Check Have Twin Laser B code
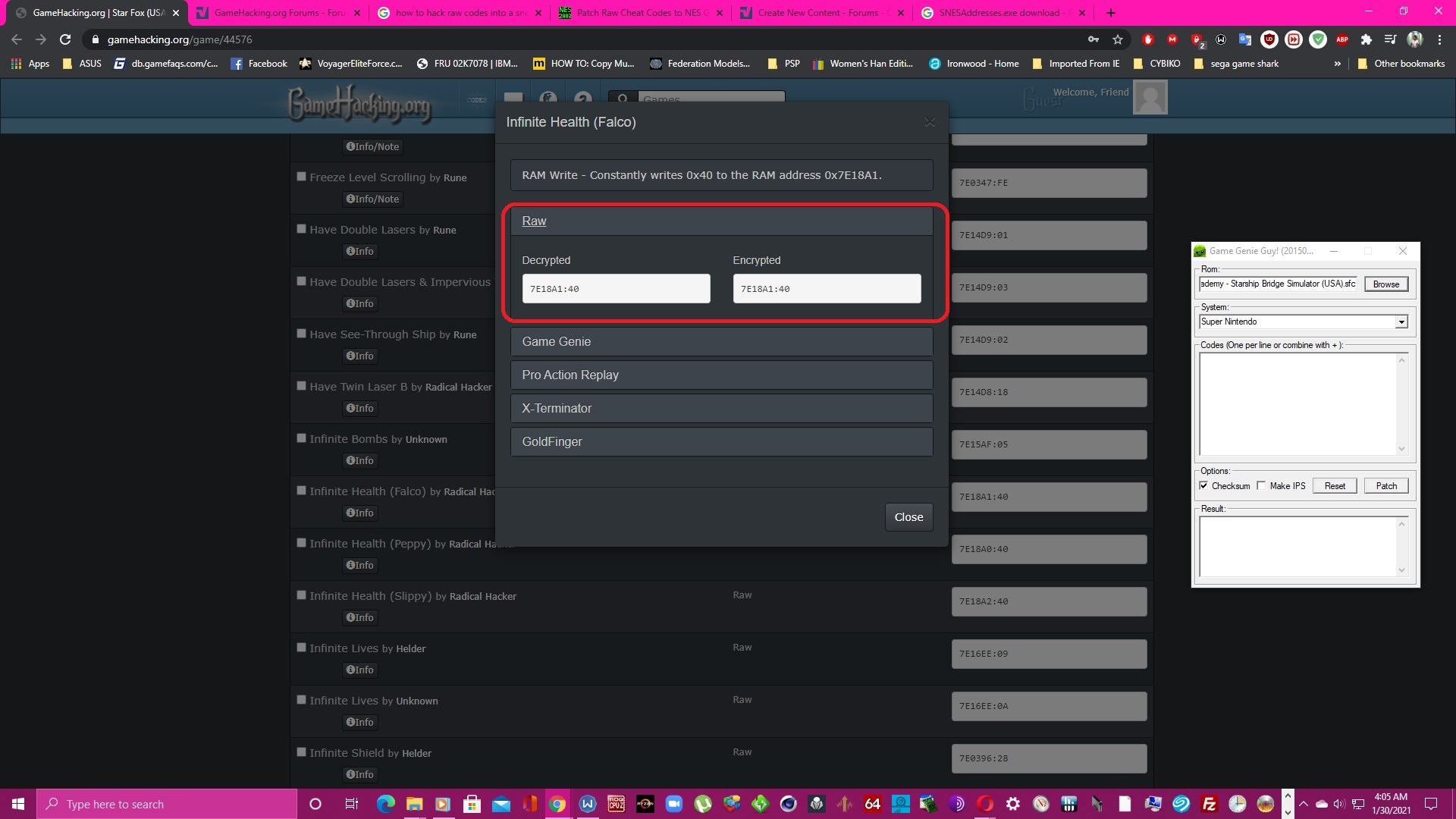 [x=301, y=386]
